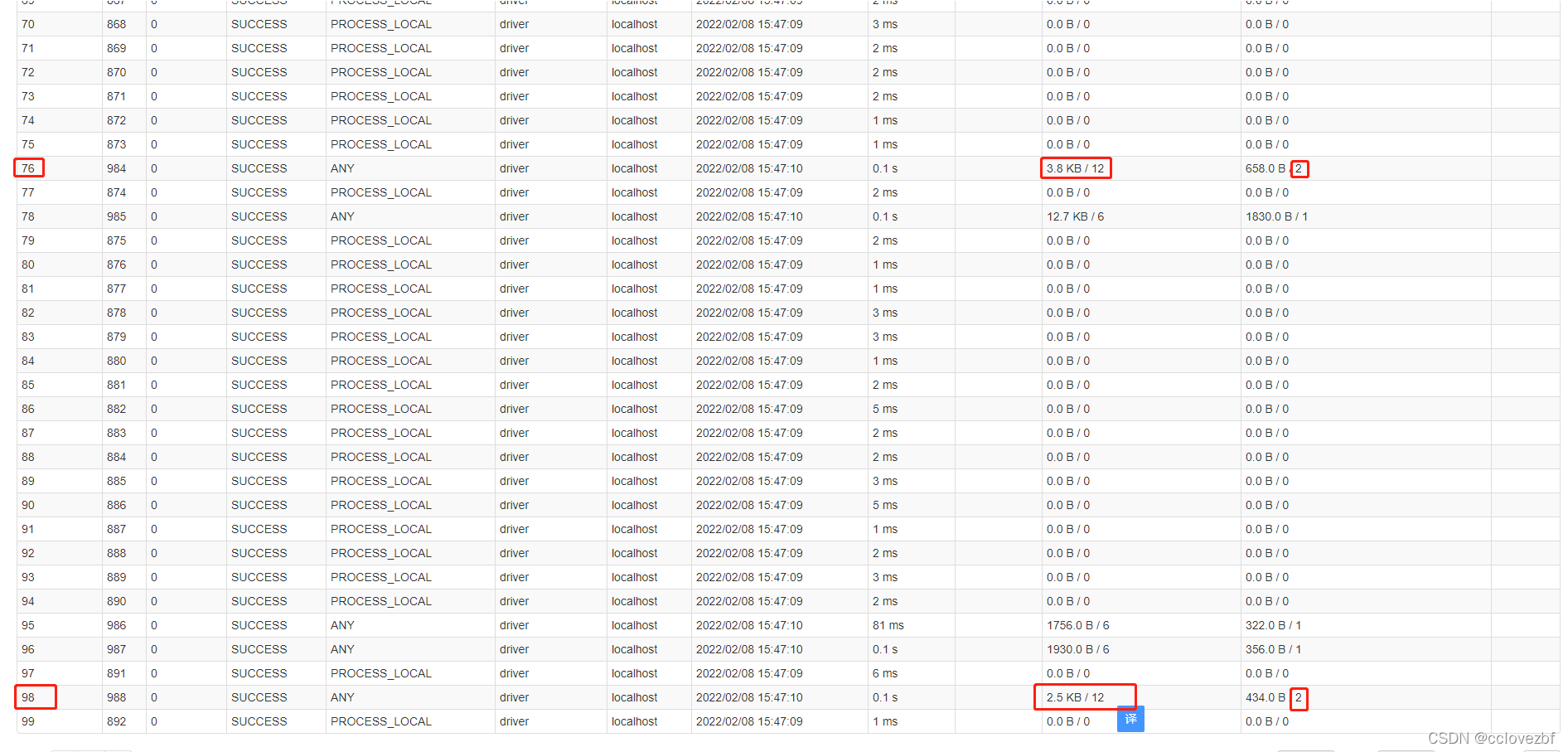Click task ID 985

pyautogui.click(x=117, y=216)
